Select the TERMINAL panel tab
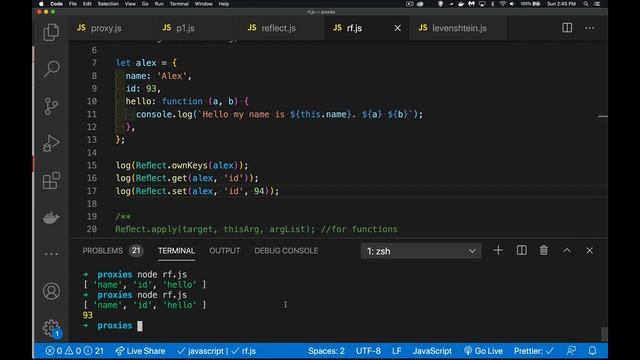 click(x=176, y=251)
